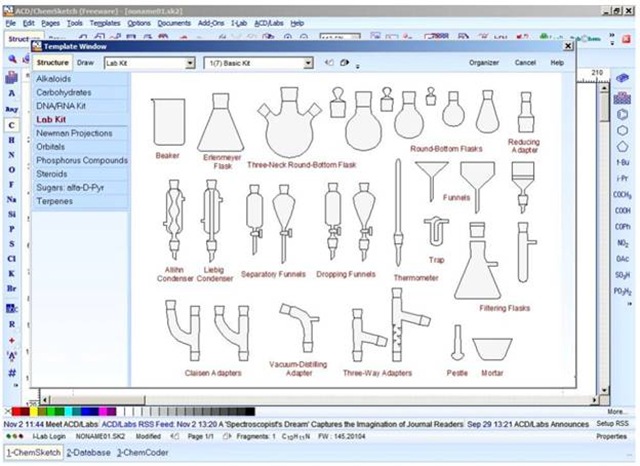
Task: Click the Setup RSS link
Action: pyautogui.click(x=612, y=424)
